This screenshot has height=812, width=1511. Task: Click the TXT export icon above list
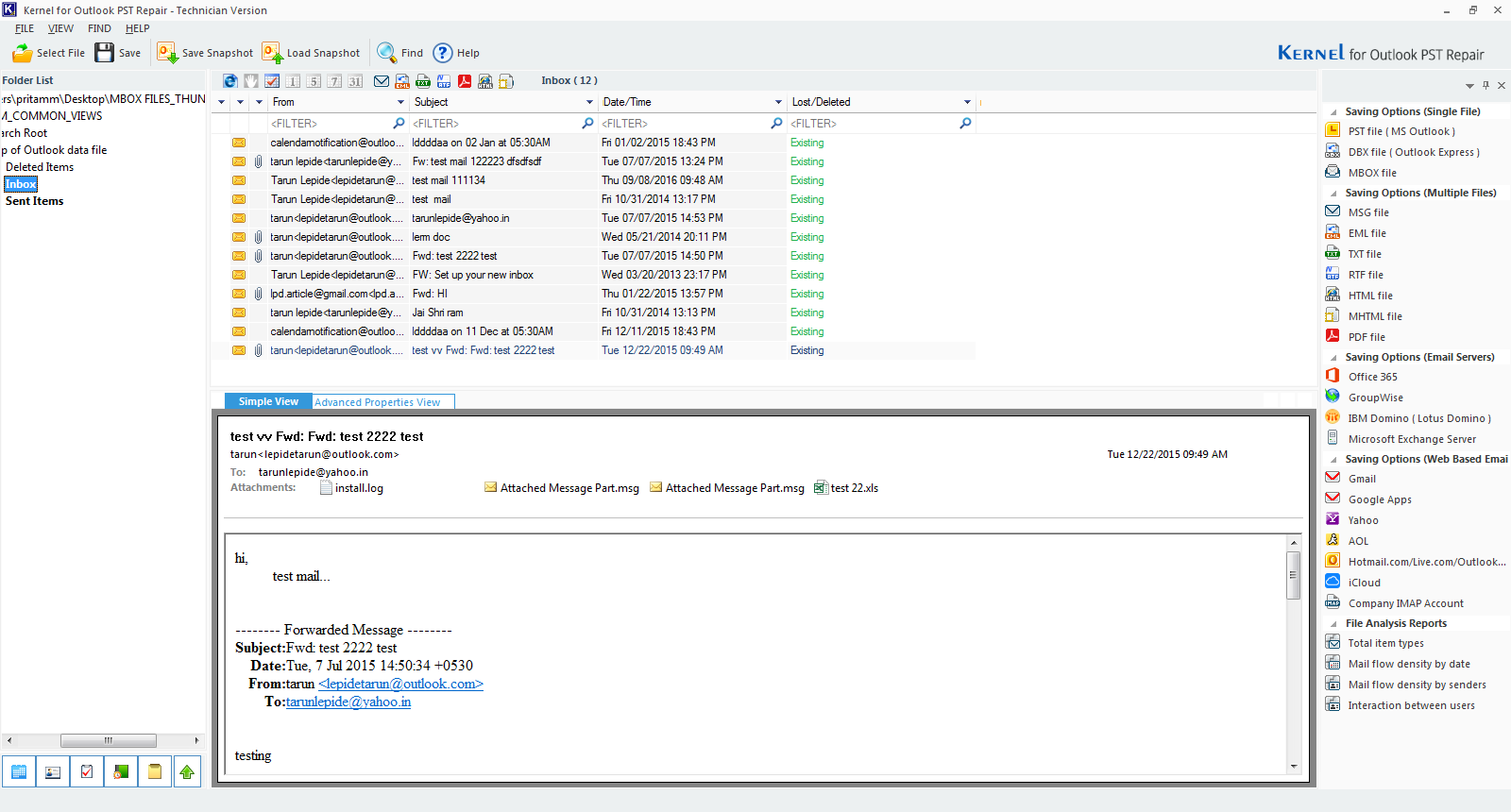click(423, 81)
